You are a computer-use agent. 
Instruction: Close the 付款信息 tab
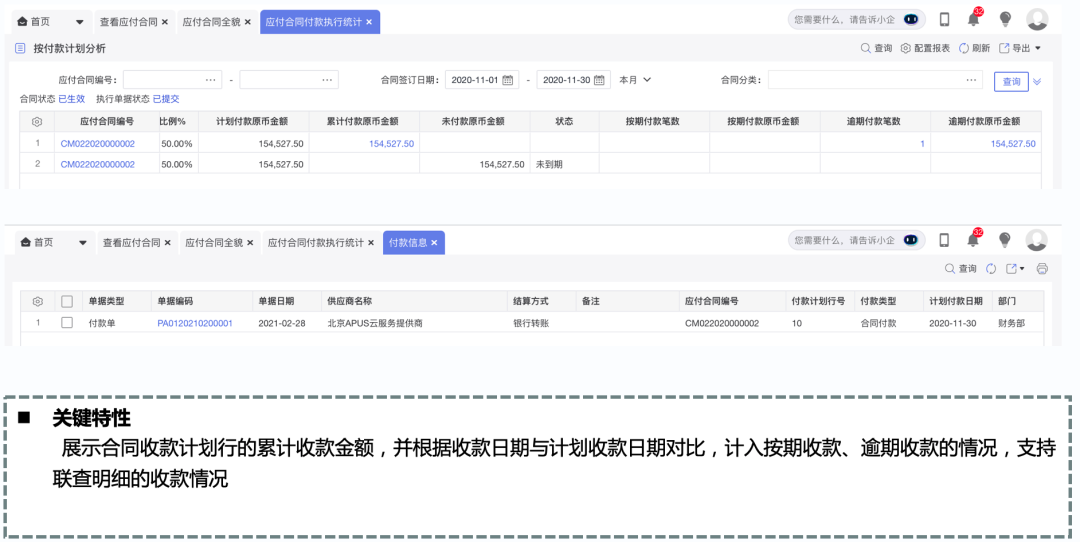[434, 243]
